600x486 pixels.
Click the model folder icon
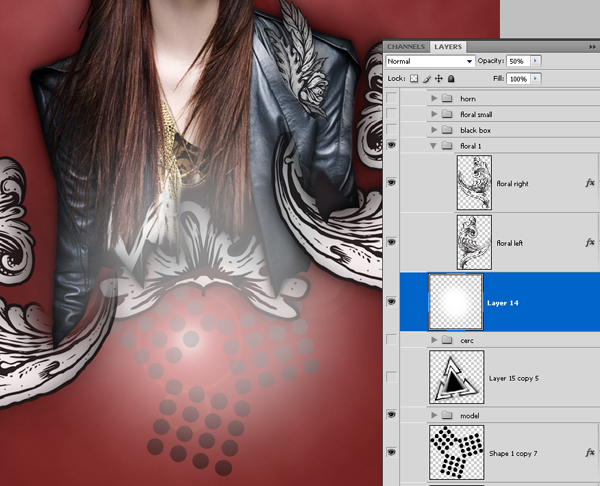[x=447, y=415]
